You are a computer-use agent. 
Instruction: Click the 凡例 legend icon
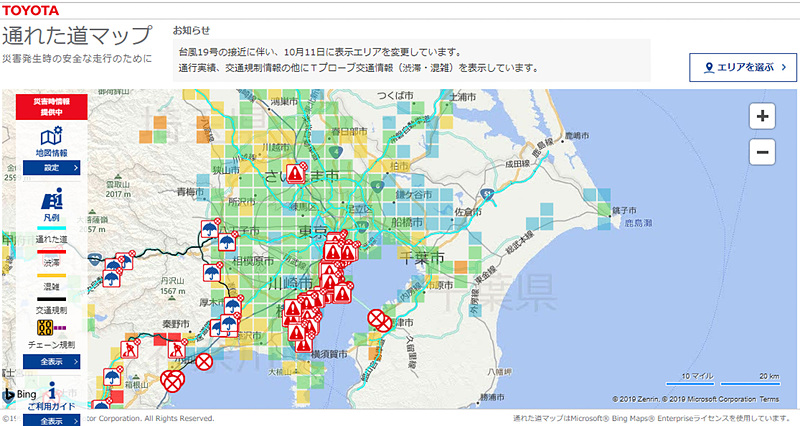52,198
